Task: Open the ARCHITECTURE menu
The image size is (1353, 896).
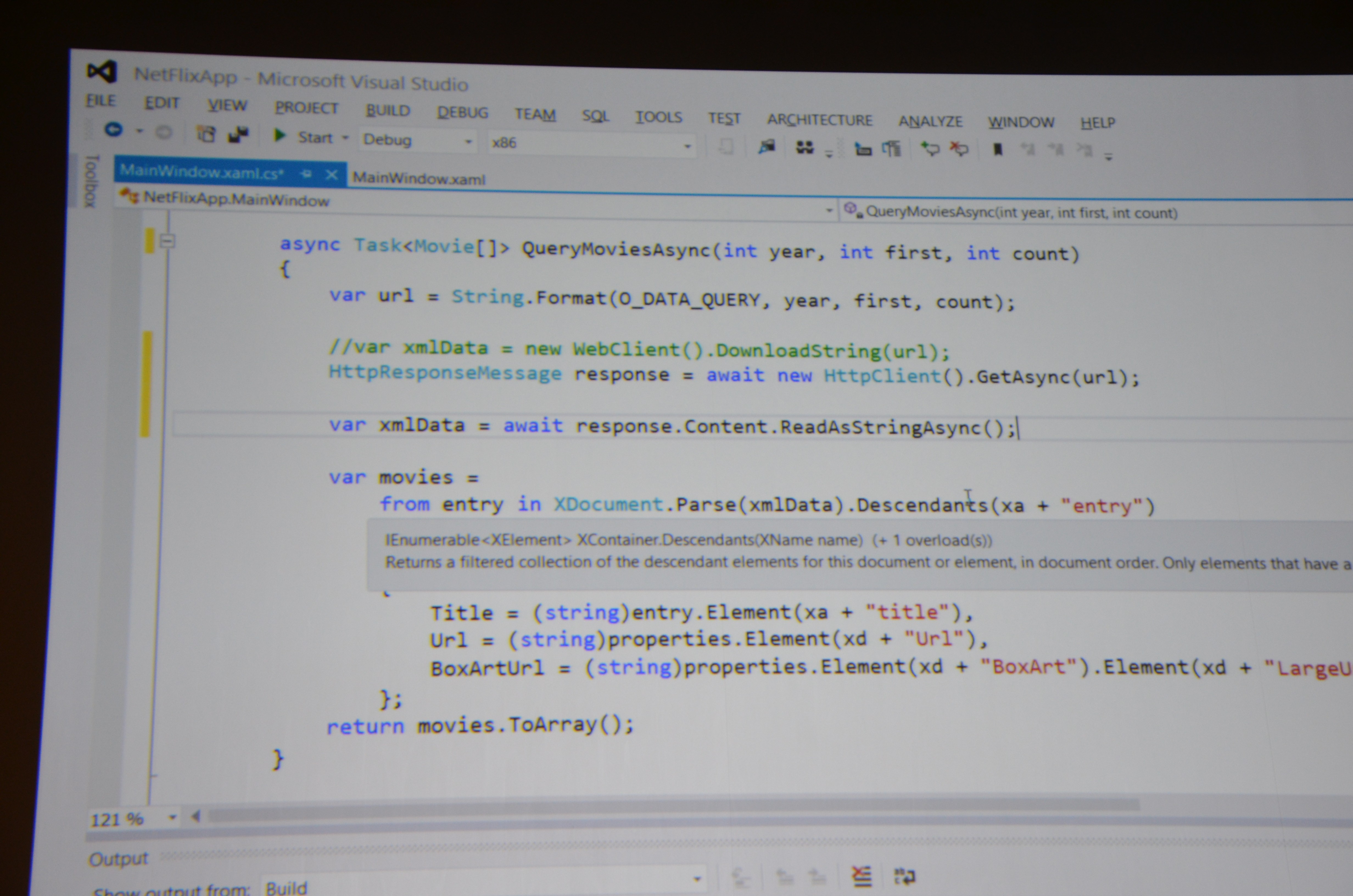Action: tap(819, 119)
